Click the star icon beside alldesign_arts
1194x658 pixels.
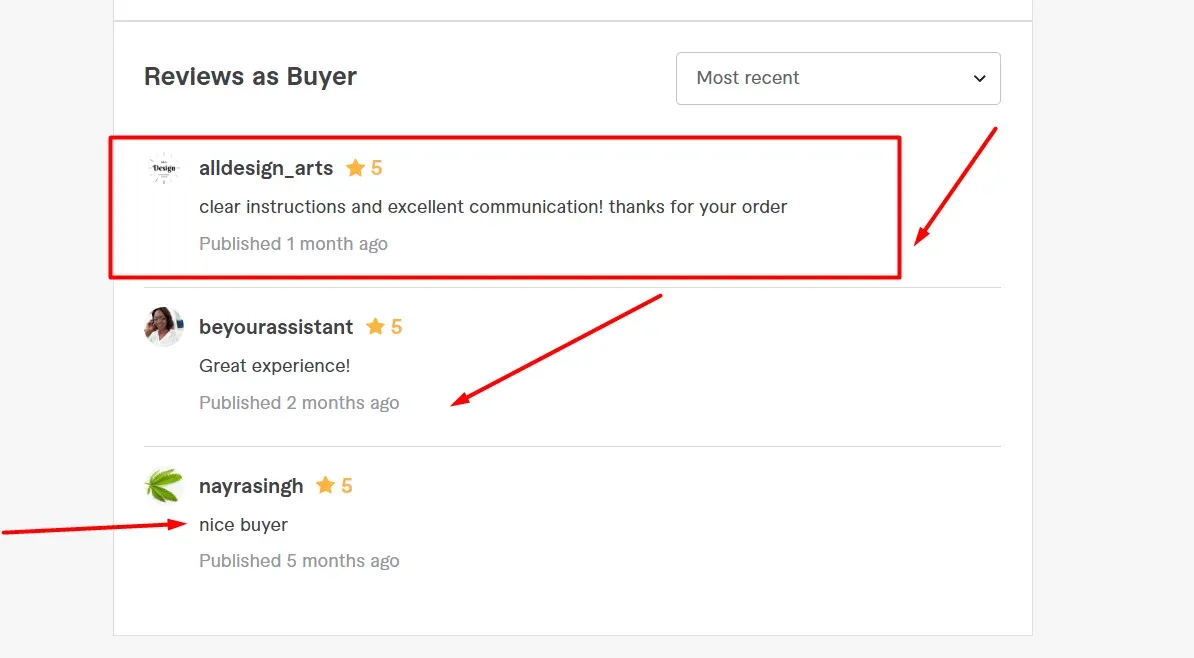pyautogui.click(x=355, y=168)
